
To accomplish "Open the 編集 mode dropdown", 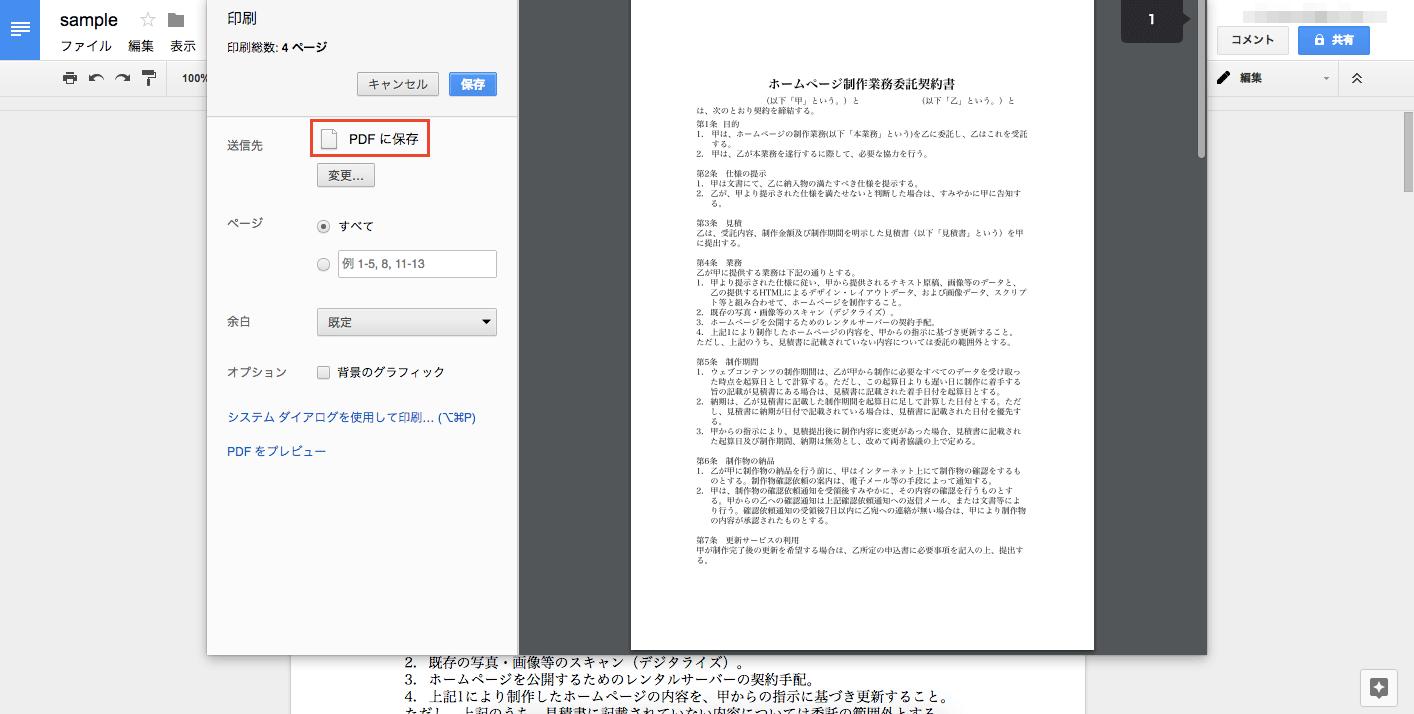I will click(x=1273, y=78).
